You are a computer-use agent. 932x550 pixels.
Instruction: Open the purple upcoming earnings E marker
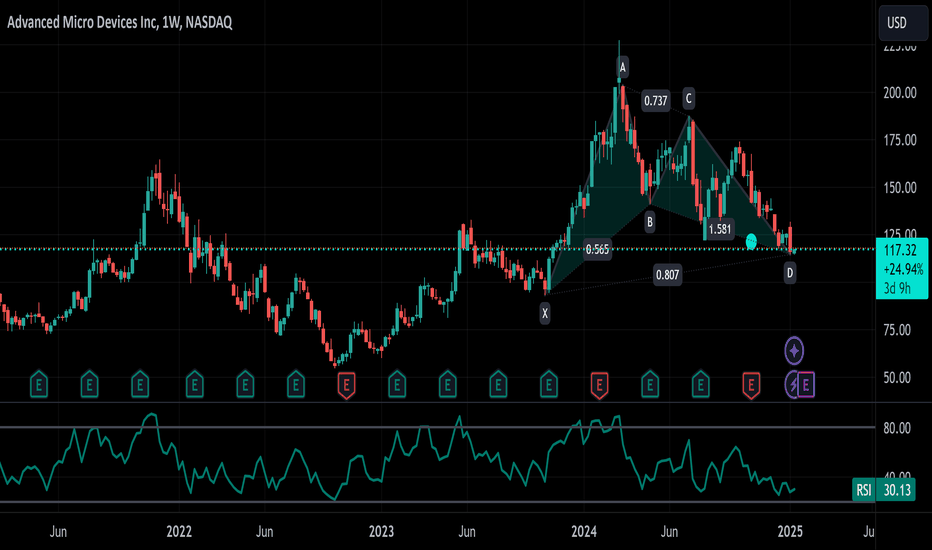click(x=806, y=385)
